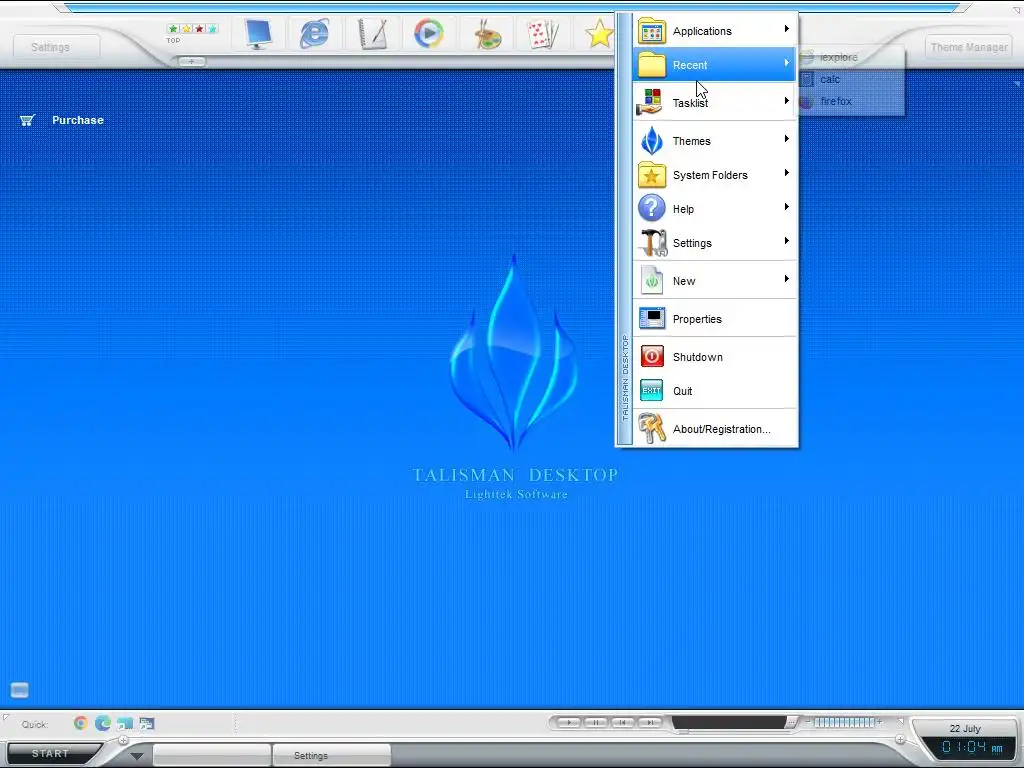Image resolution: width=1024 pixels, height=768 pixels.
Task: Click the round plus beside START
Action: (123, 740)
